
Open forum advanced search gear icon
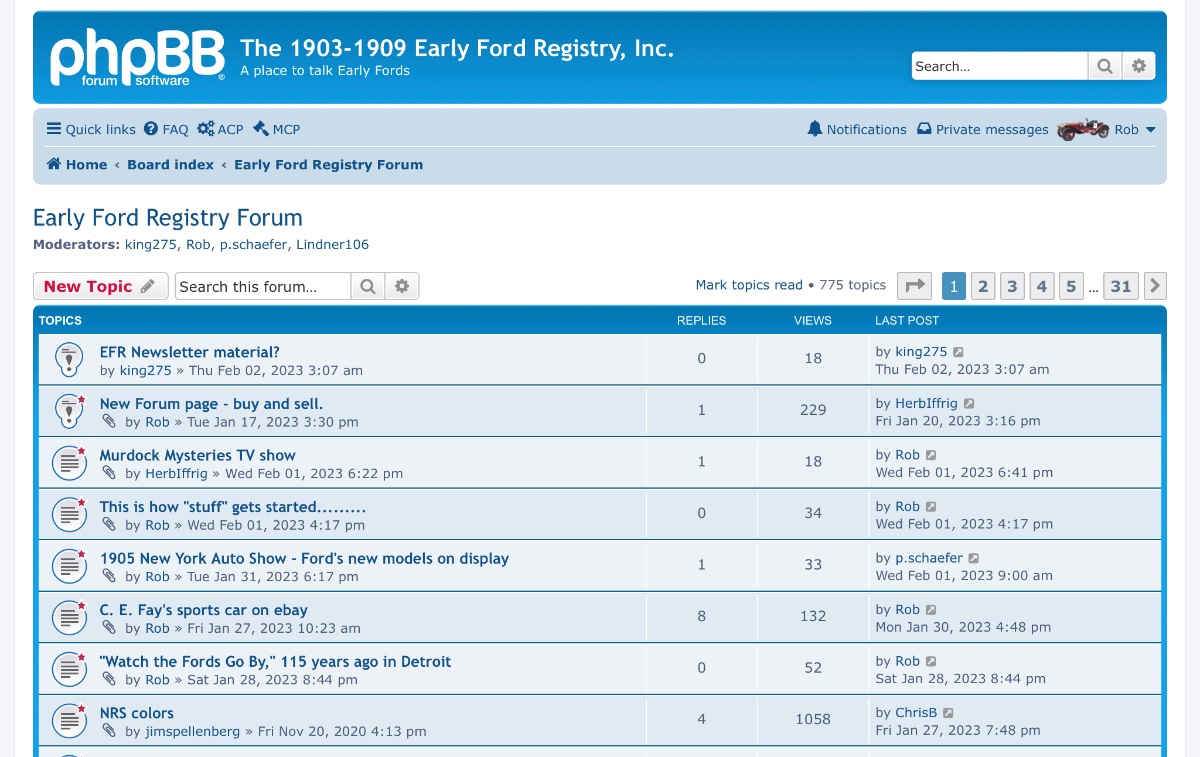click(x=402, y=287)
